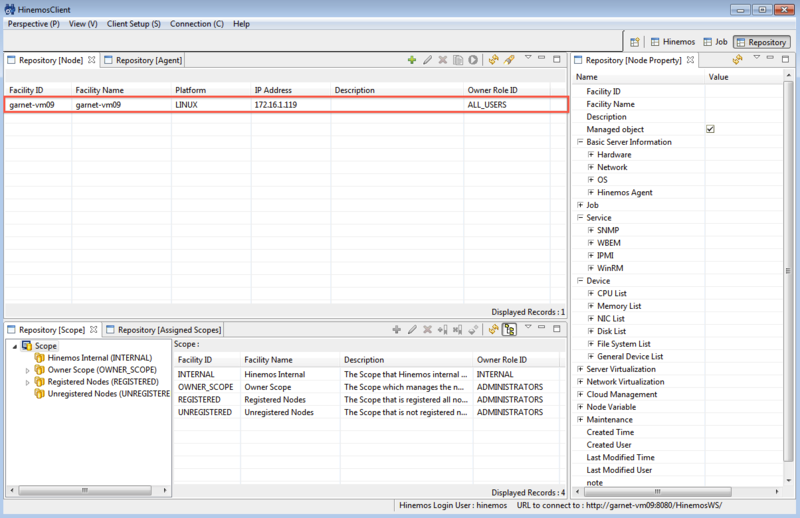Expand the Owner Scope tree node
800x518 pixels.
28,371
